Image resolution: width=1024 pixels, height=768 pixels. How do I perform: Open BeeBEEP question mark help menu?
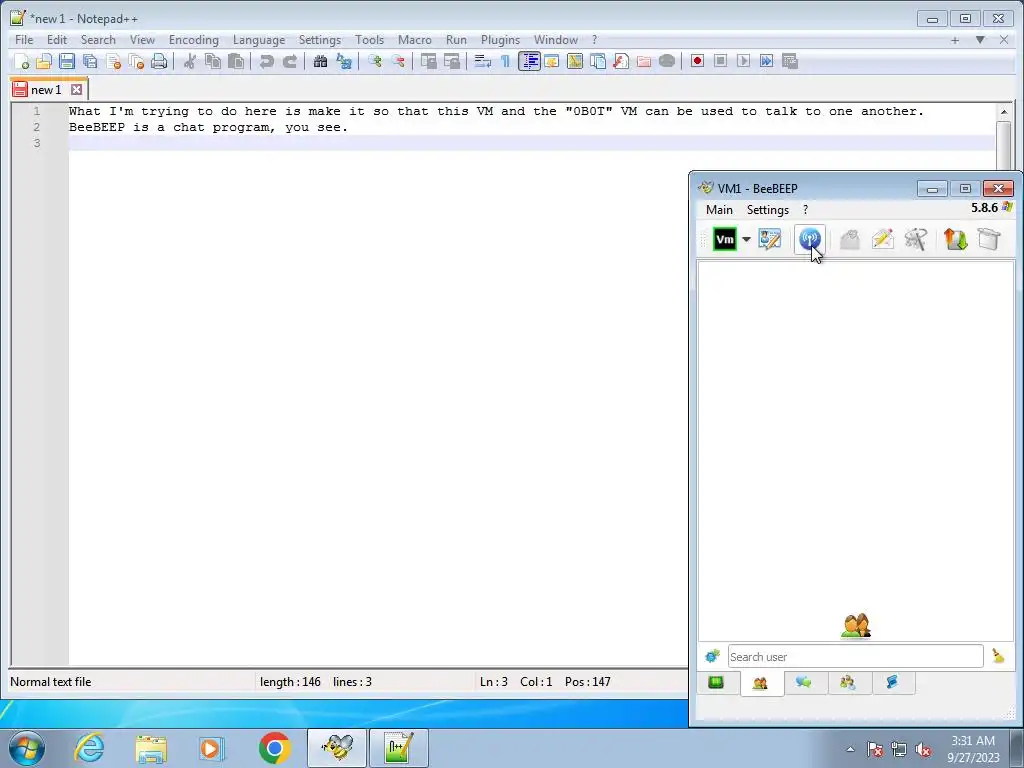(805, 210)
